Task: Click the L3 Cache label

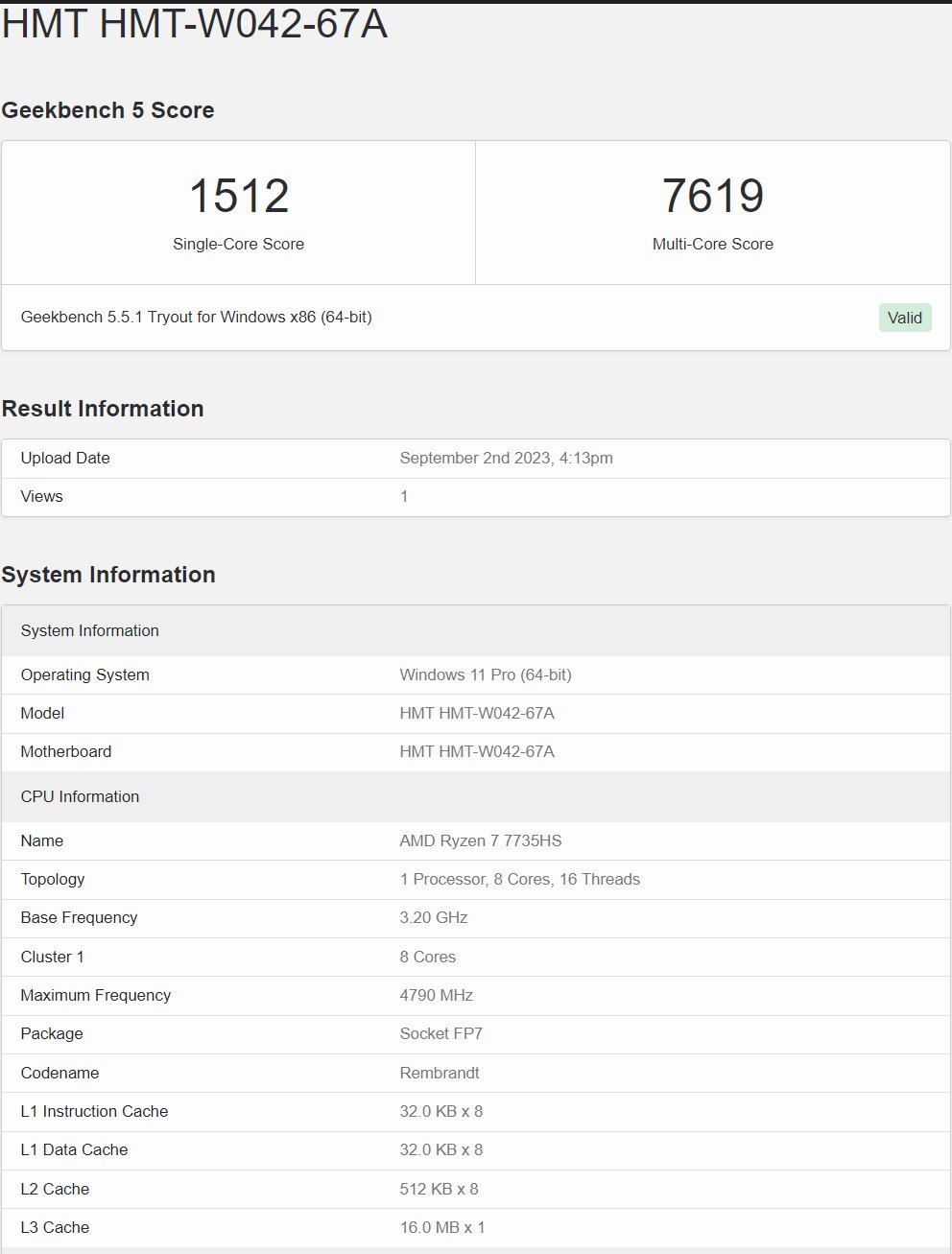Action: coord(55,1227)
